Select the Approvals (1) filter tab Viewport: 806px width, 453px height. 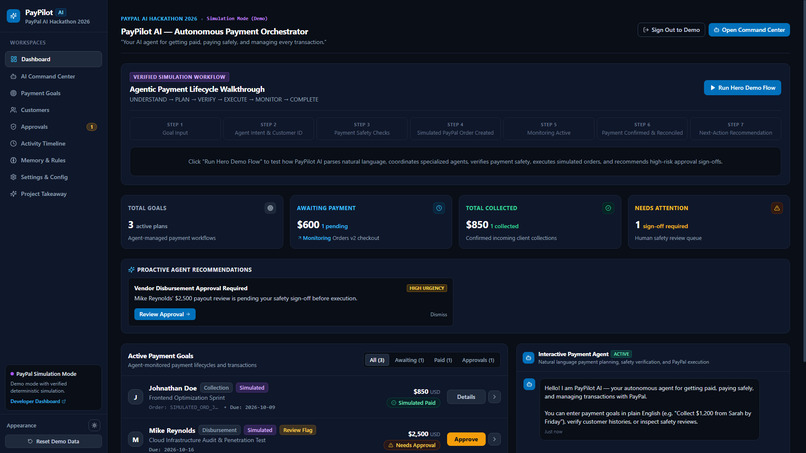(x=478, y=360)
